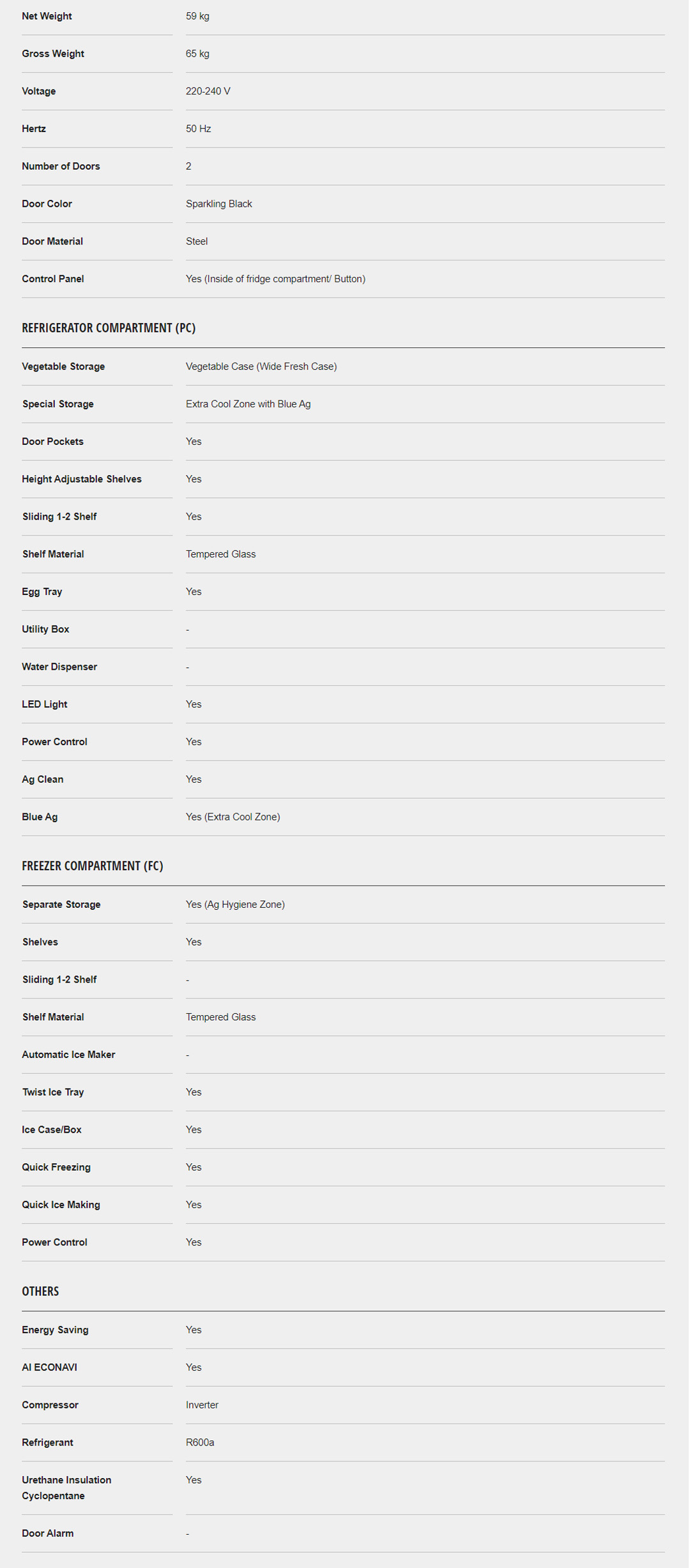Screen dimensions: 690x1568
Task: Select the Yes (Extra Cool Zone) value
Action: pyautogui.click(x=233, y=817)
